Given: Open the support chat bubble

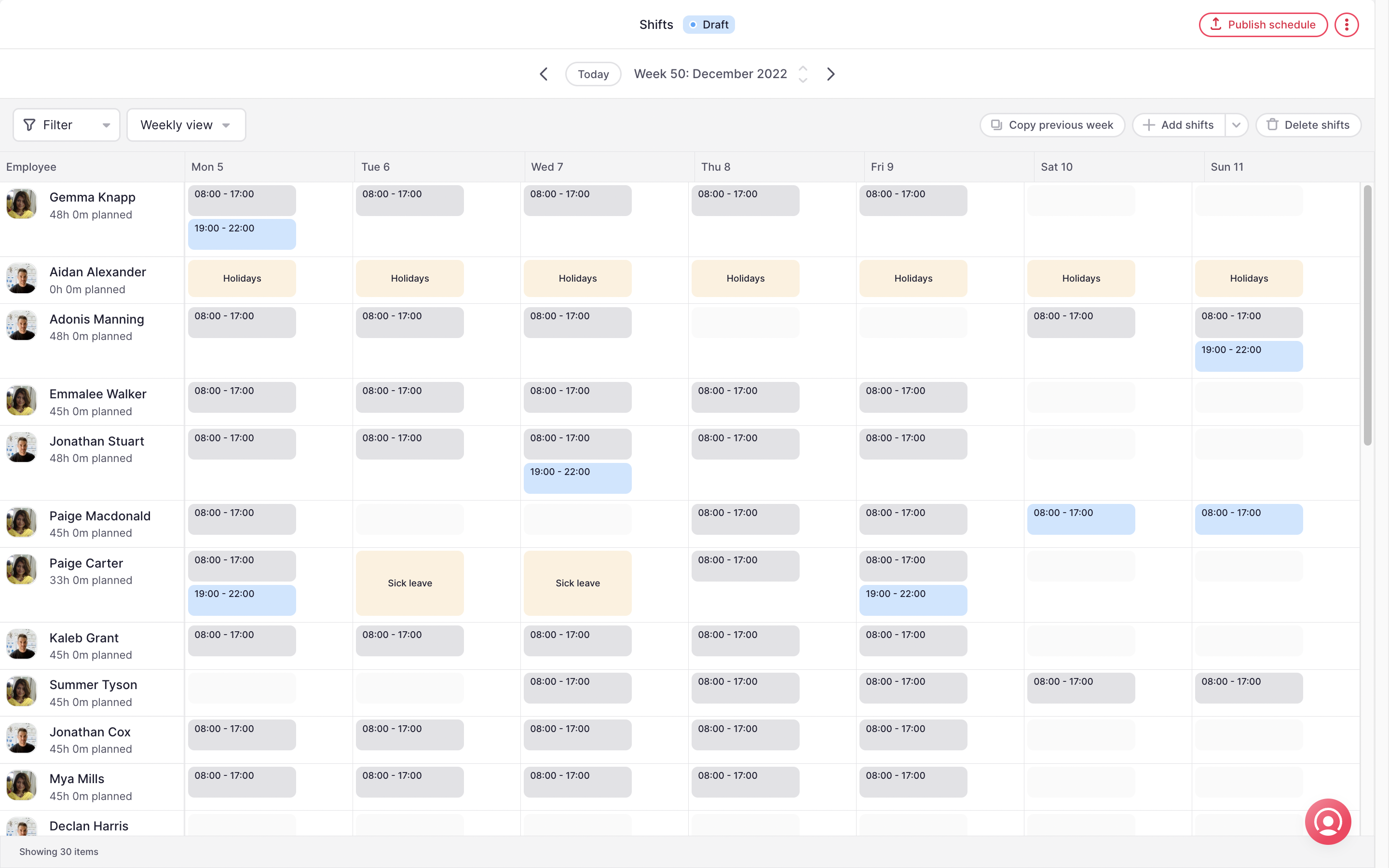Looking at the screenshot, I should [x=1328, y=822].
